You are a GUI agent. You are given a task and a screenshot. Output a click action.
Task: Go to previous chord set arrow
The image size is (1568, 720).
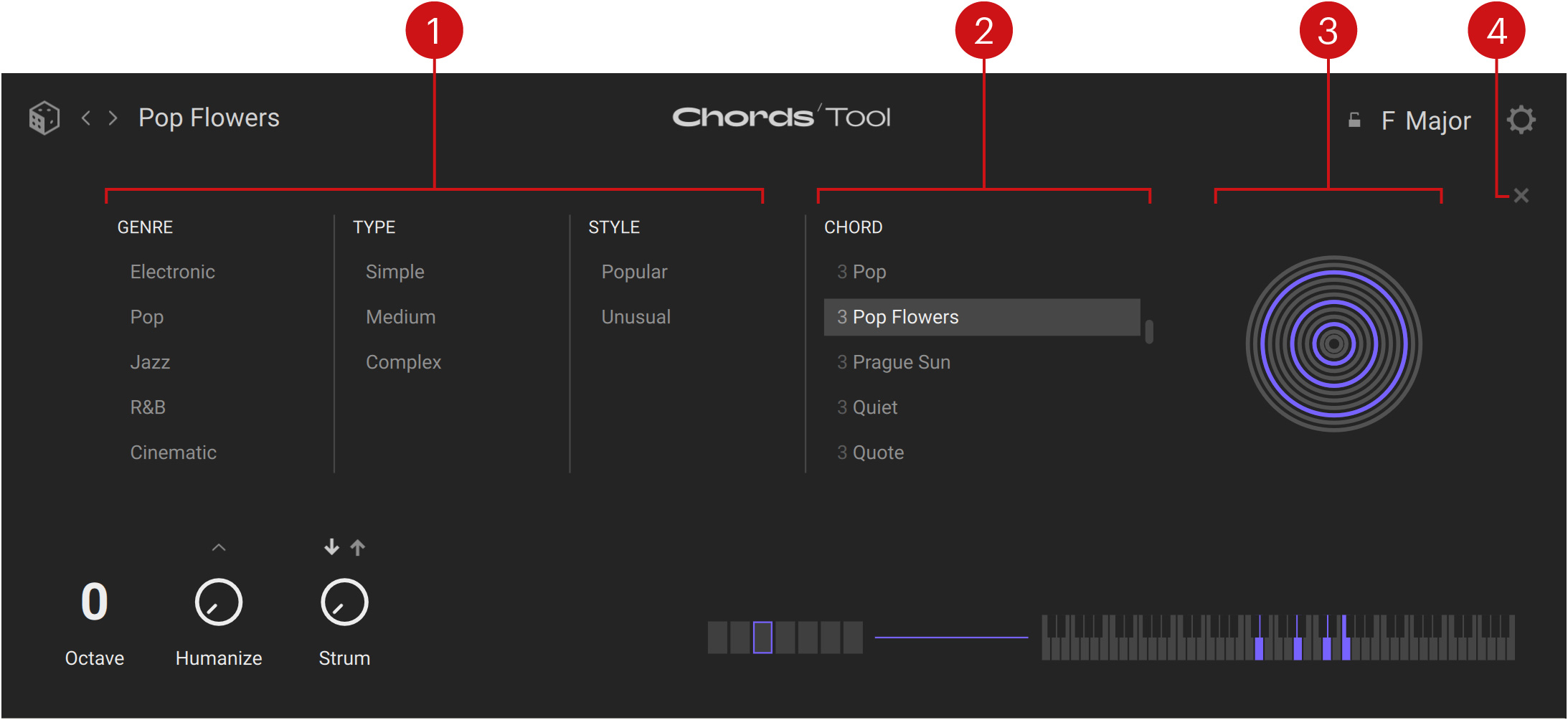click(x=86, y=118)
